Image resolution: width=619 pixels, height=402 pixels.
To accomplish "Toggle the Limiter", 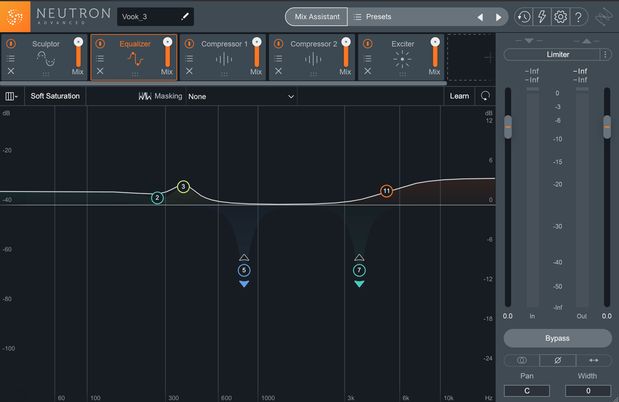I will [553, 54].
